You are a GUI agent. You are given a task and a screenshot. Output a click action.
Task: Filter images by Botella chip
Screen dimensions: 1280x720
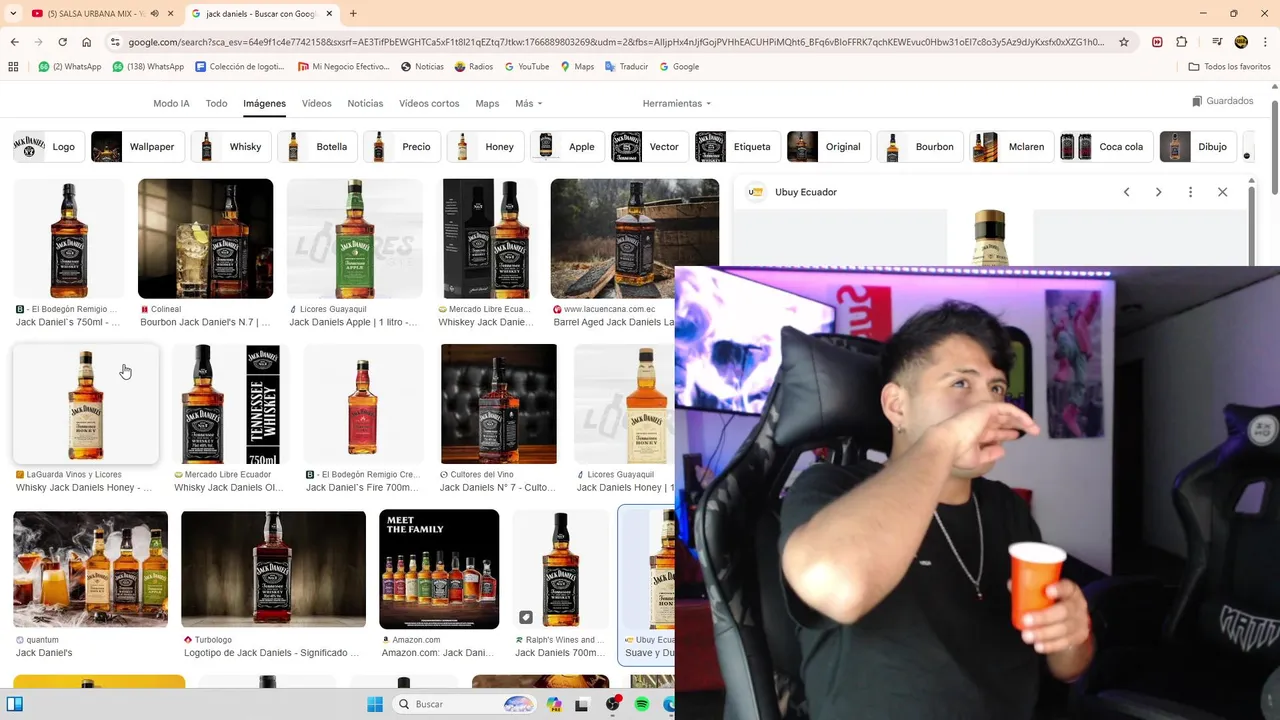tap(316, 146)
